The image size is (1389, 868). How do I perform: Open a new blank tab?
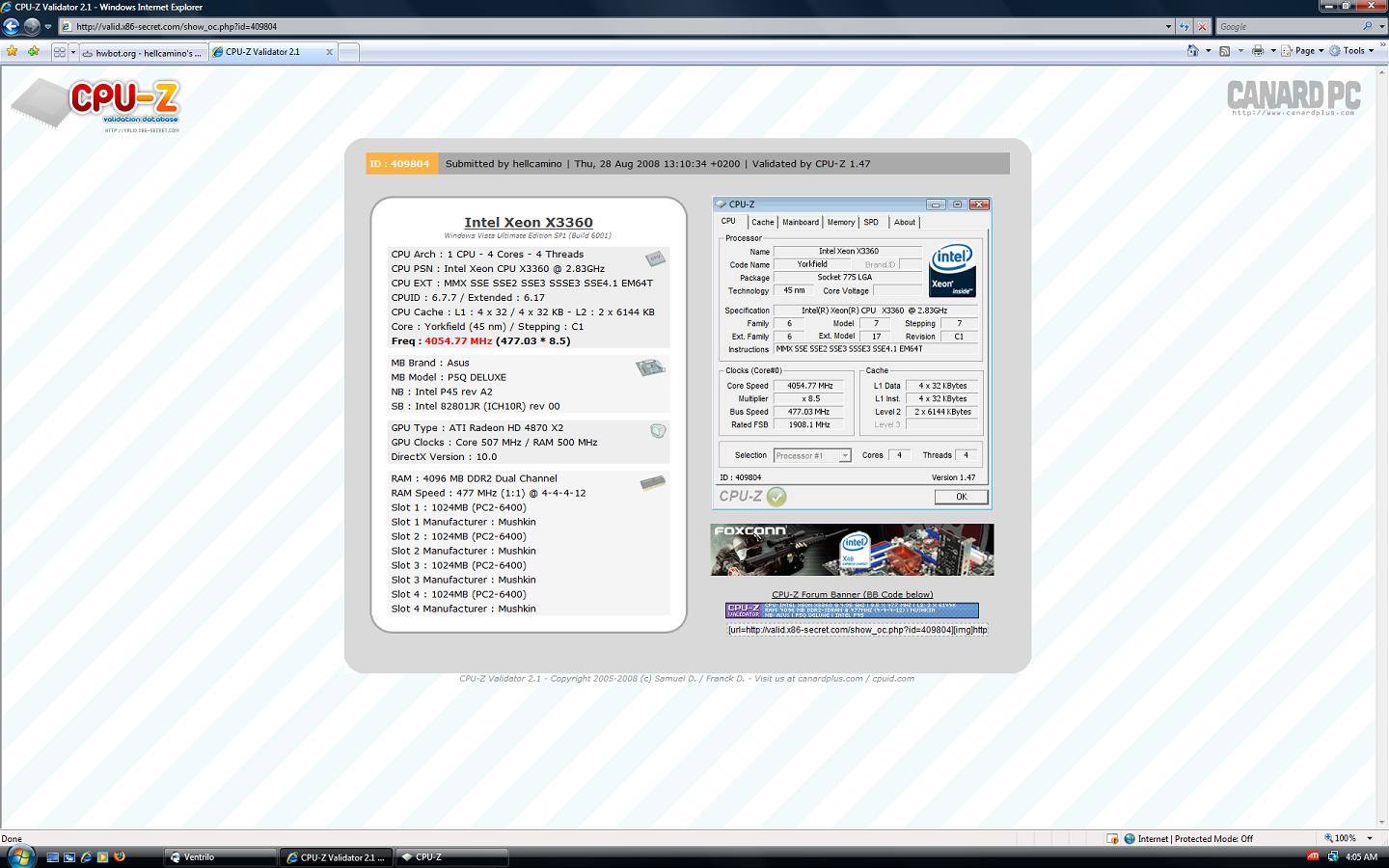(348, 53)
